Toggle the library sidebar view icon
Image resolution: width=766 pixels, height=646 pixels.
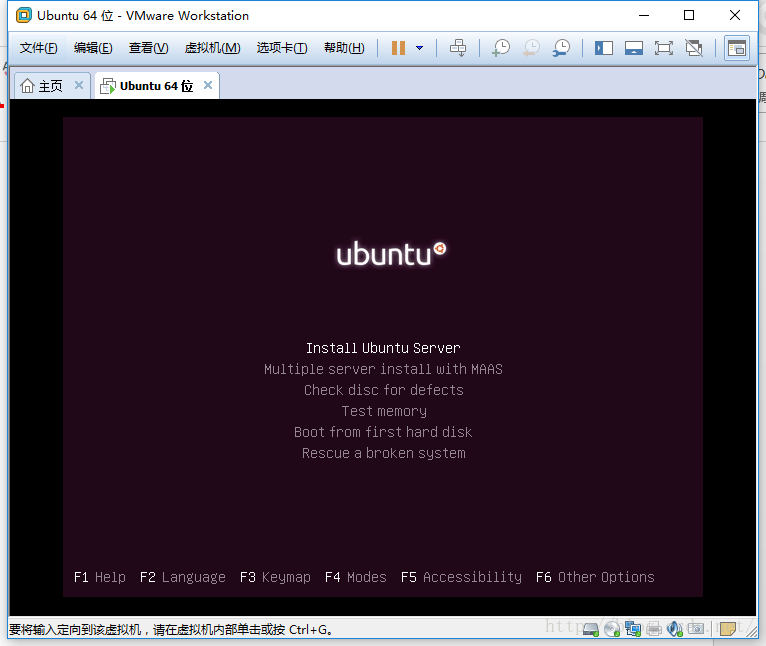(604, 48)
